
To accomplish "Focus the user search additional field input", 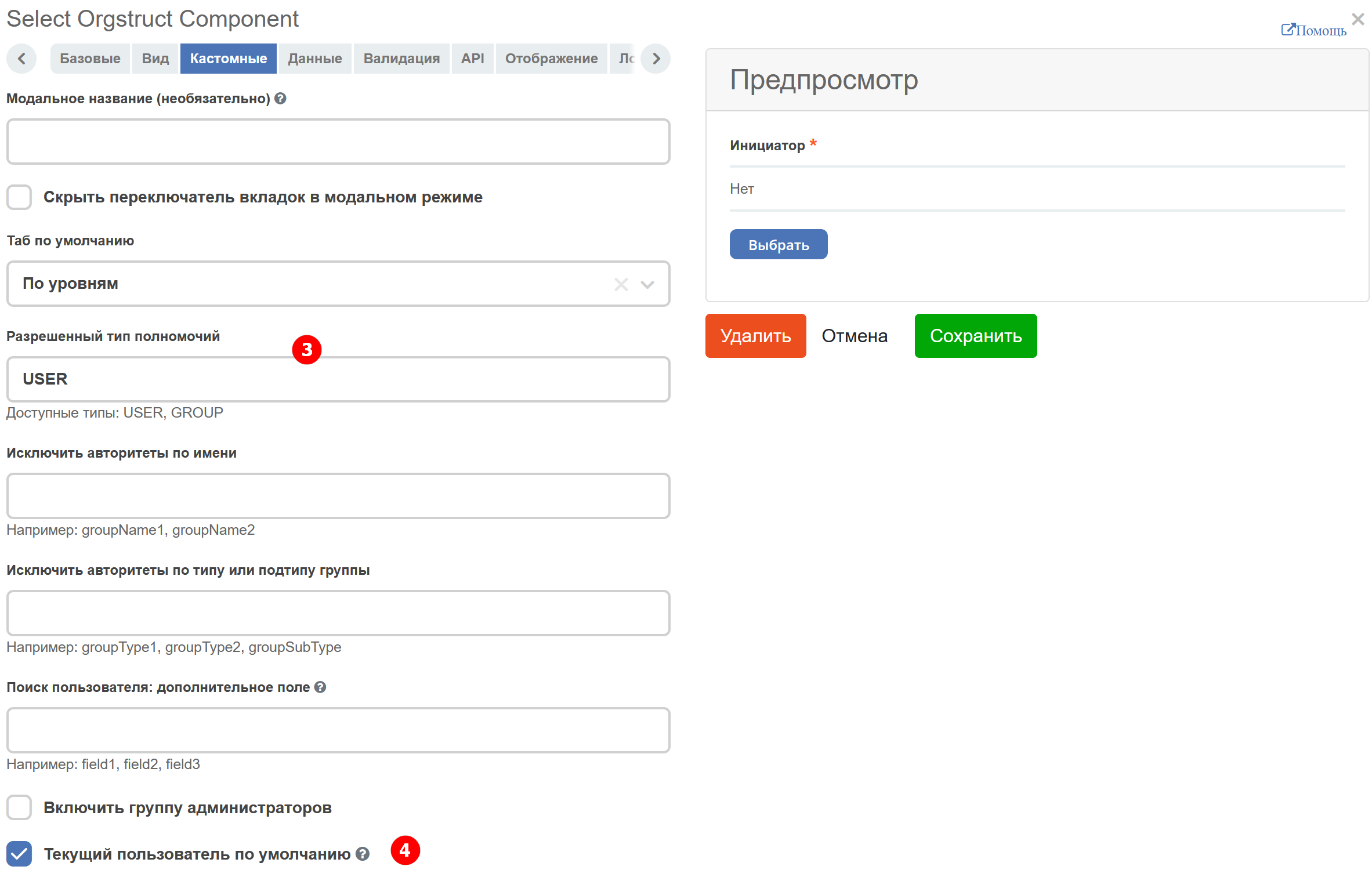I will click(338, 730).
